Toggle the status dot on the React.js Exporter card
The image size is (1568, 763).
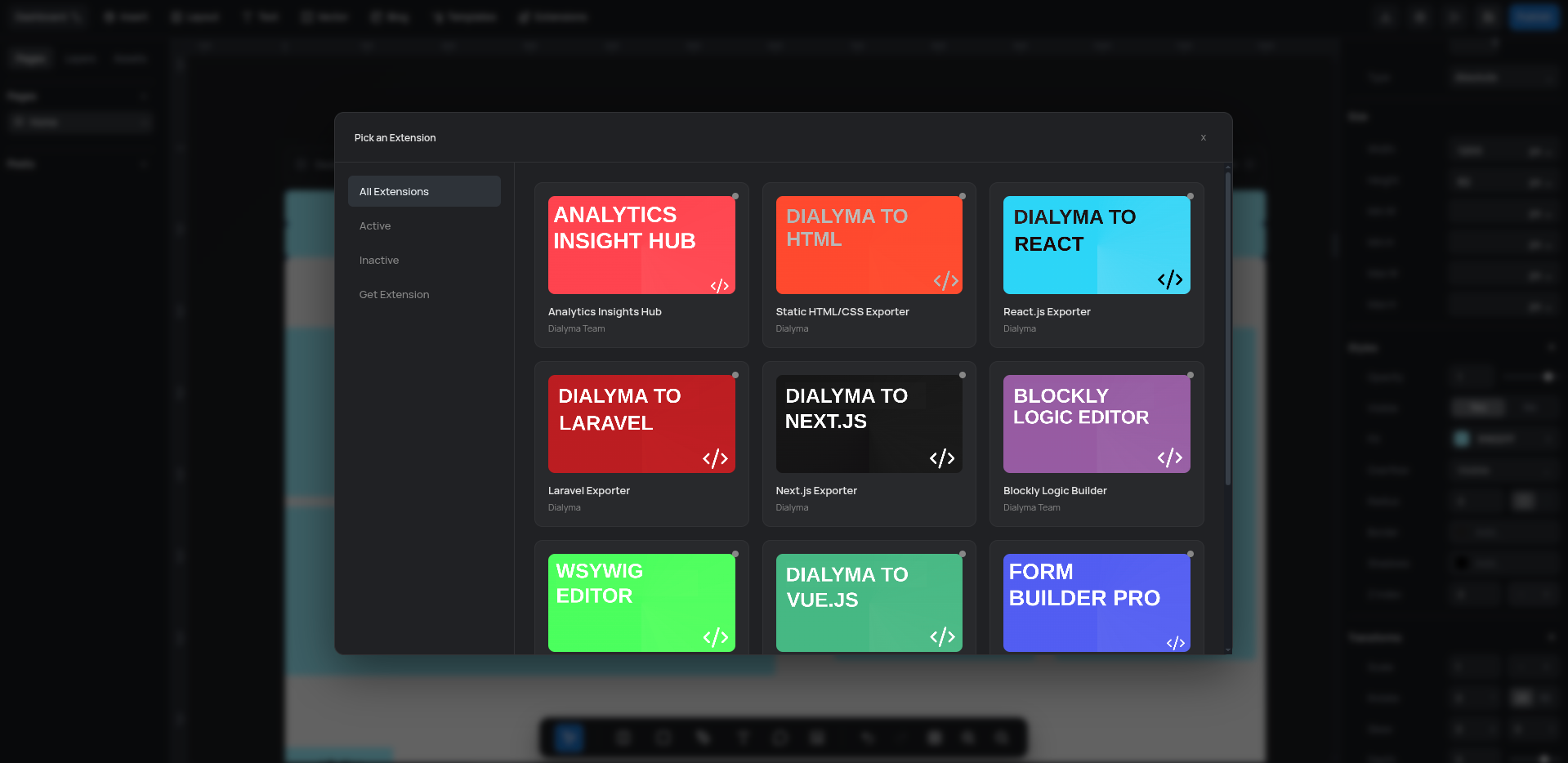[1191, 196]
